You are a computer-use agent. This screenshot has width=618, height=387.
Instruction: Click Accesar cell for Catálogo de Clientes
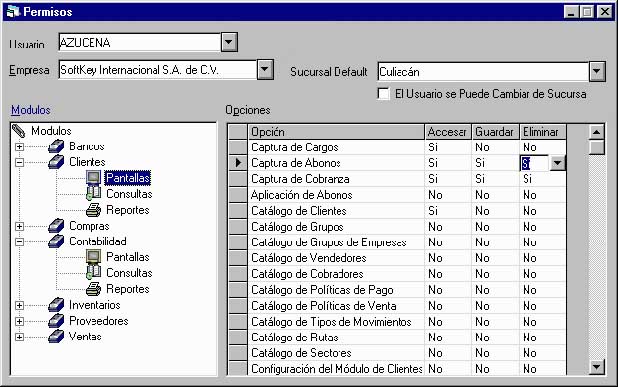pos(448,211)
